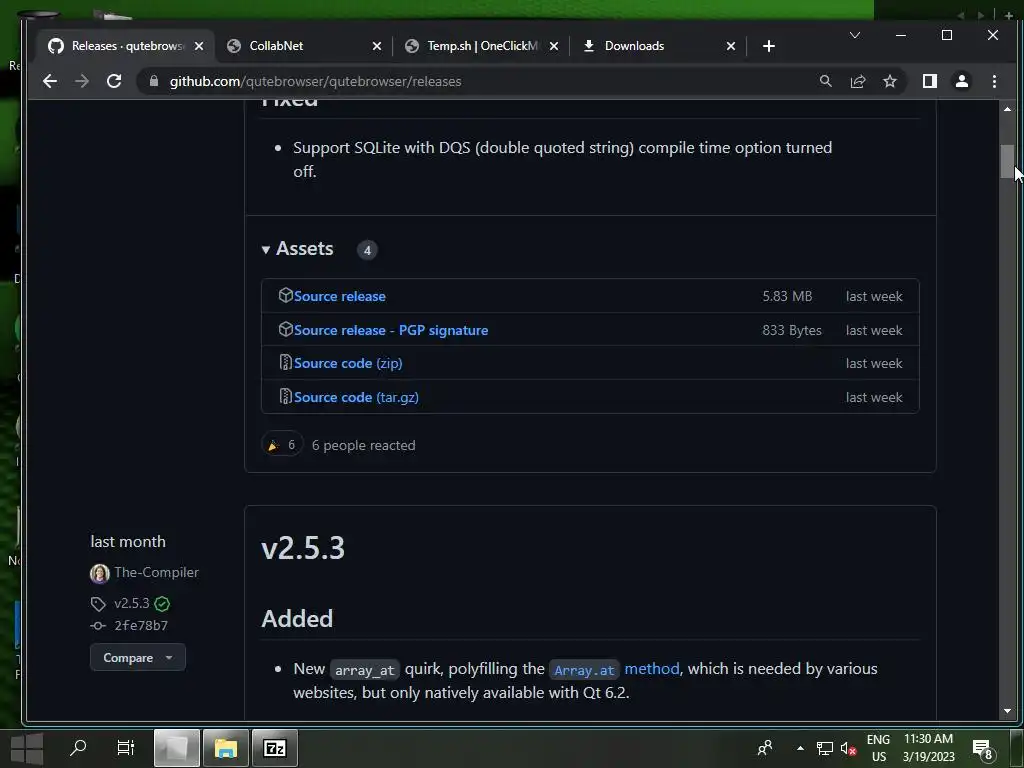Open the network tray icon
This screenshot has height=768, width=1024.
[825, 748]
